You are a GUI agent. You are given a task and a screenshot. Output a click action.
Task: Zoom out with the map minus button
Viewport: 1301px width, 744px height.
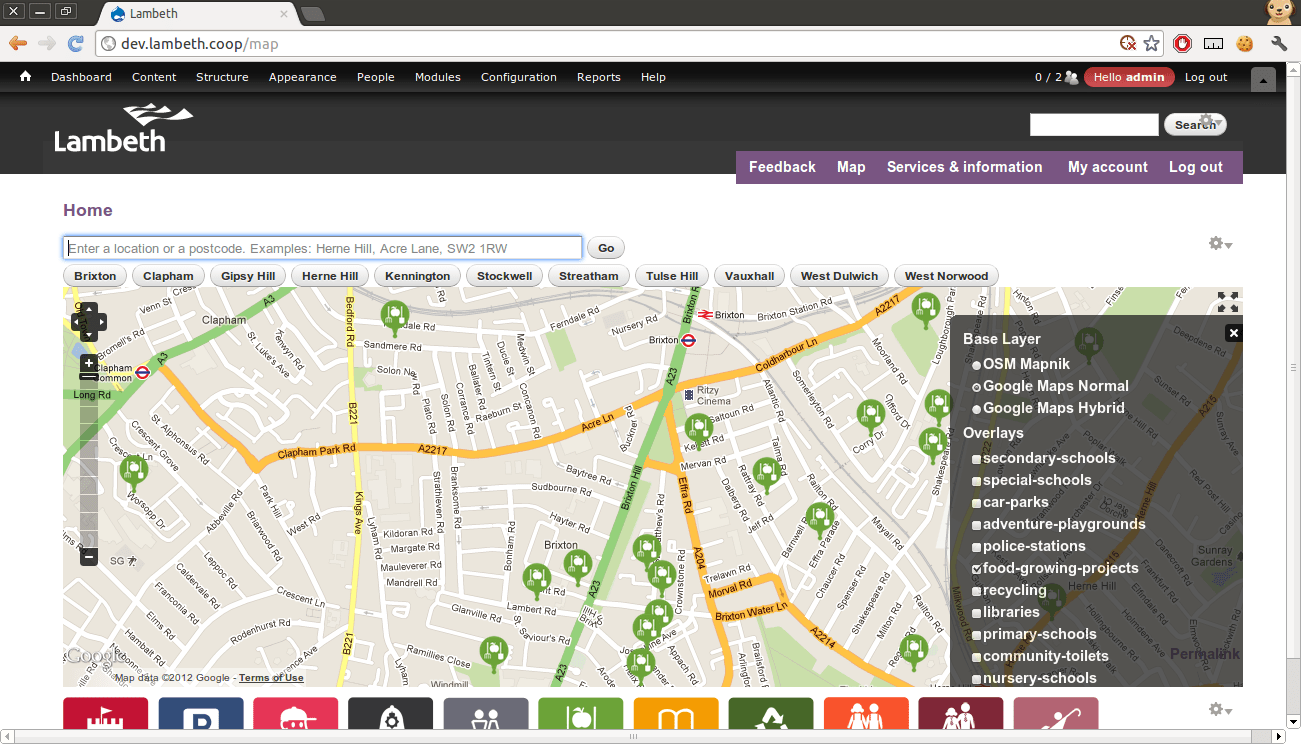[89, 557]
